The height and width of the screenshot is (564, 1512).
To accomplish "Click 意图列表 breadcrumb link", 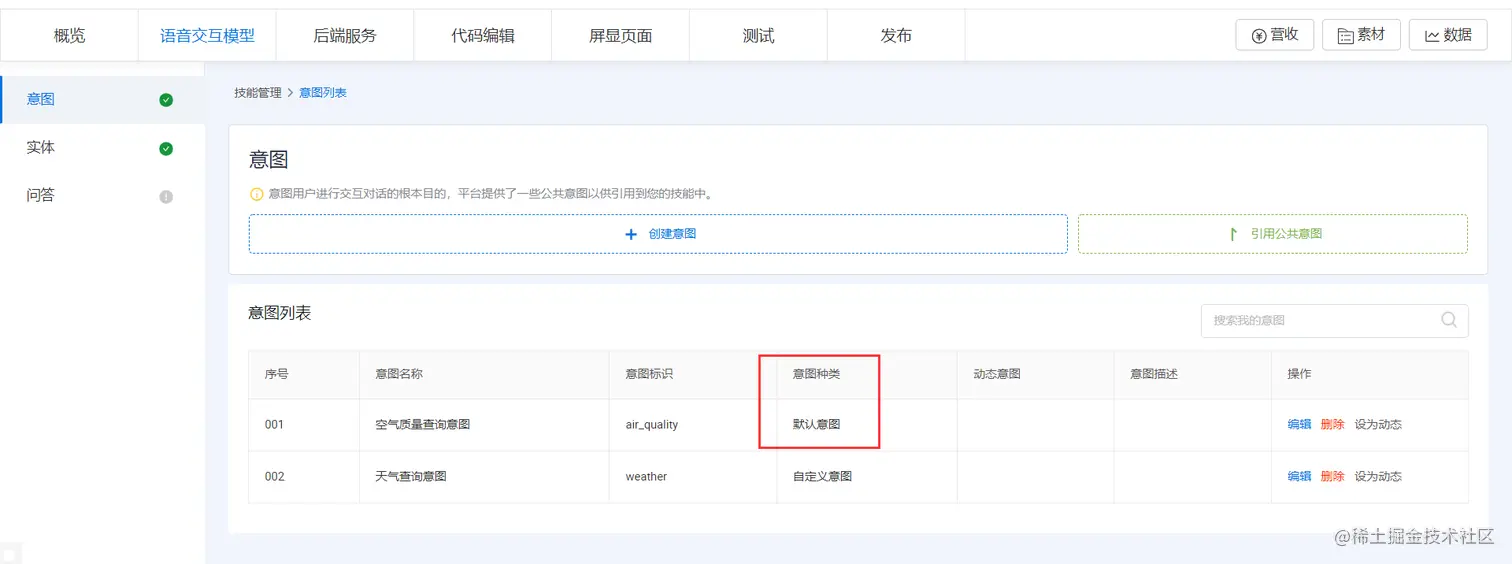I will (x=323, y=93).
